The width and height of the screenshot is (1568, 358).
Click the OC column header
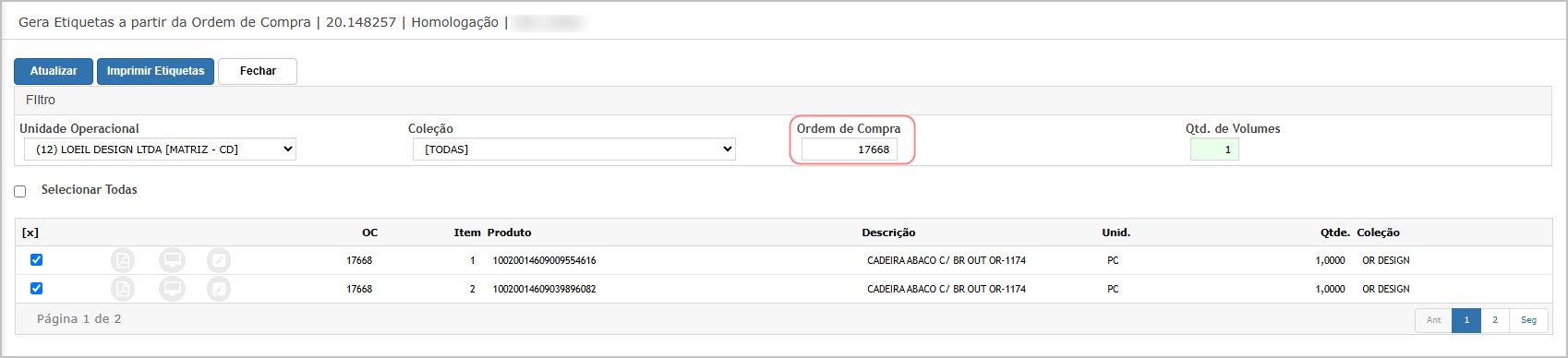click(369, 233)
